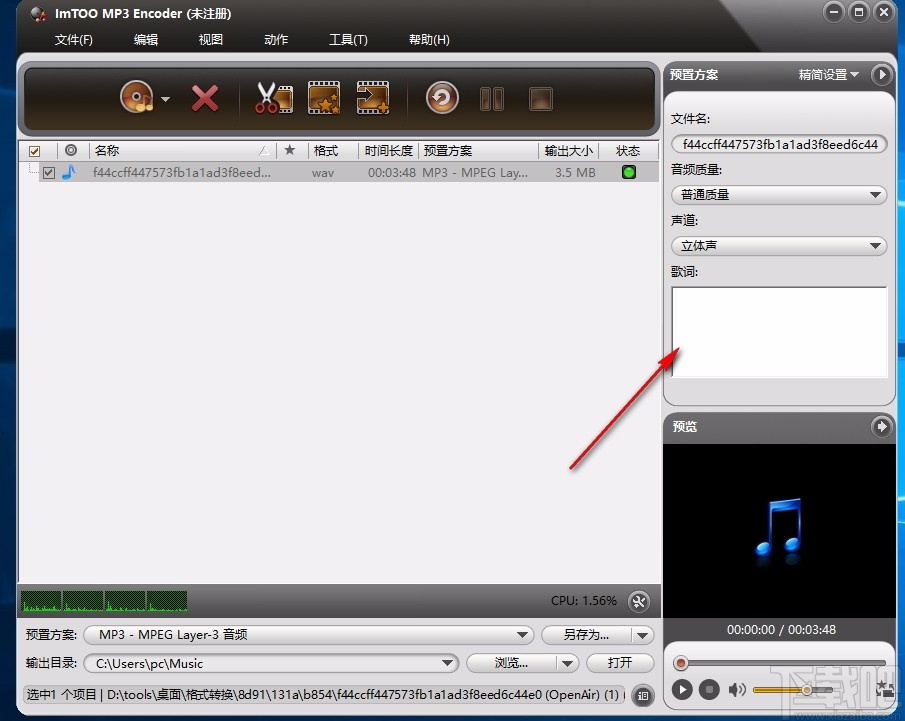Click the stop icon on the toolbar
This screenshot has height=721, width=905.
click(540, 98)
